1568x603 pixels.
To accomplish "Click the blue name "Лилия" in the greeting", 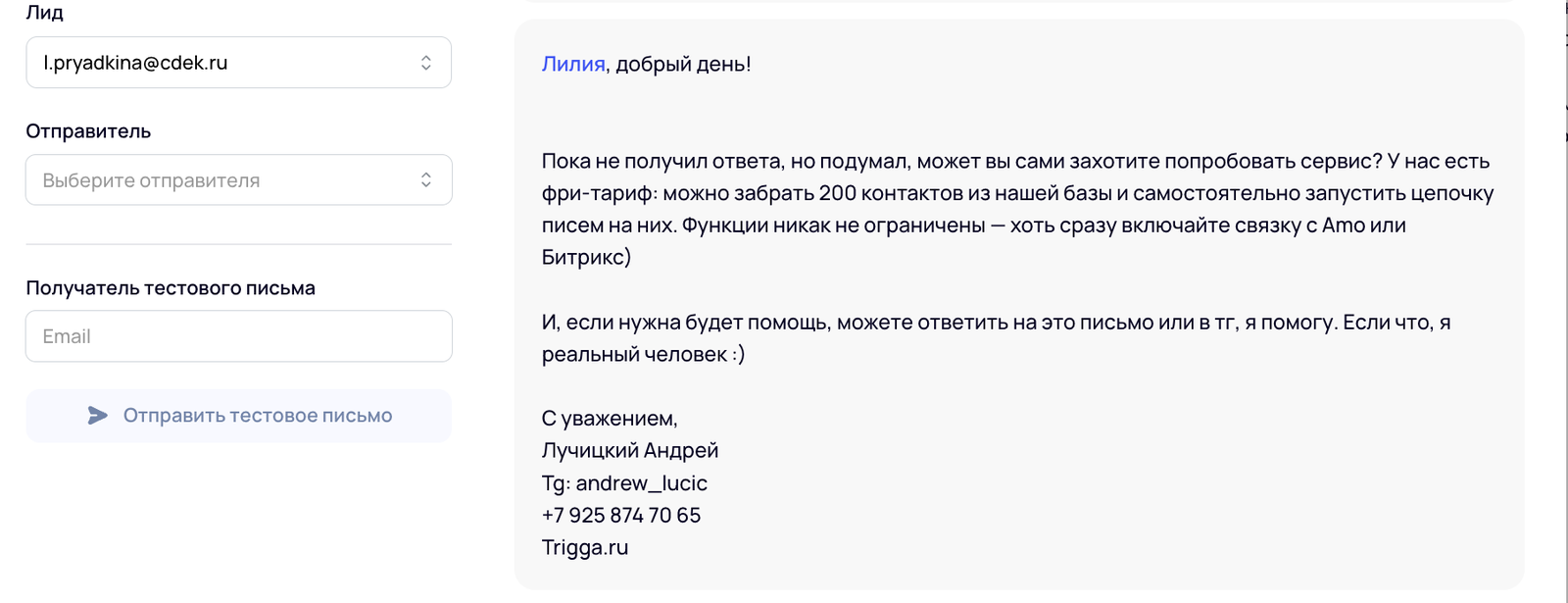I will coord(573,64).
